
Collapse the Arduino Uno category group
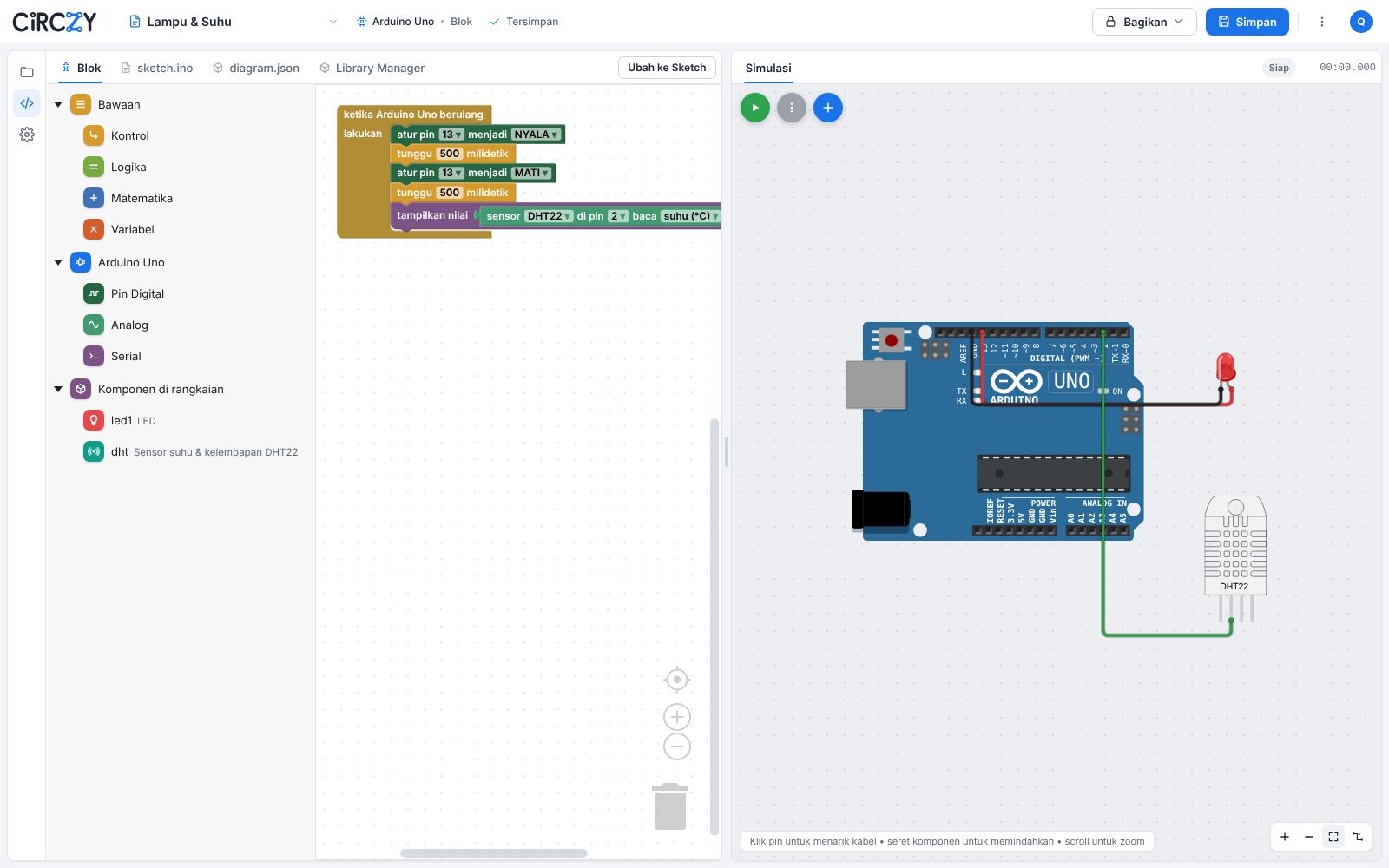point(58,262)
